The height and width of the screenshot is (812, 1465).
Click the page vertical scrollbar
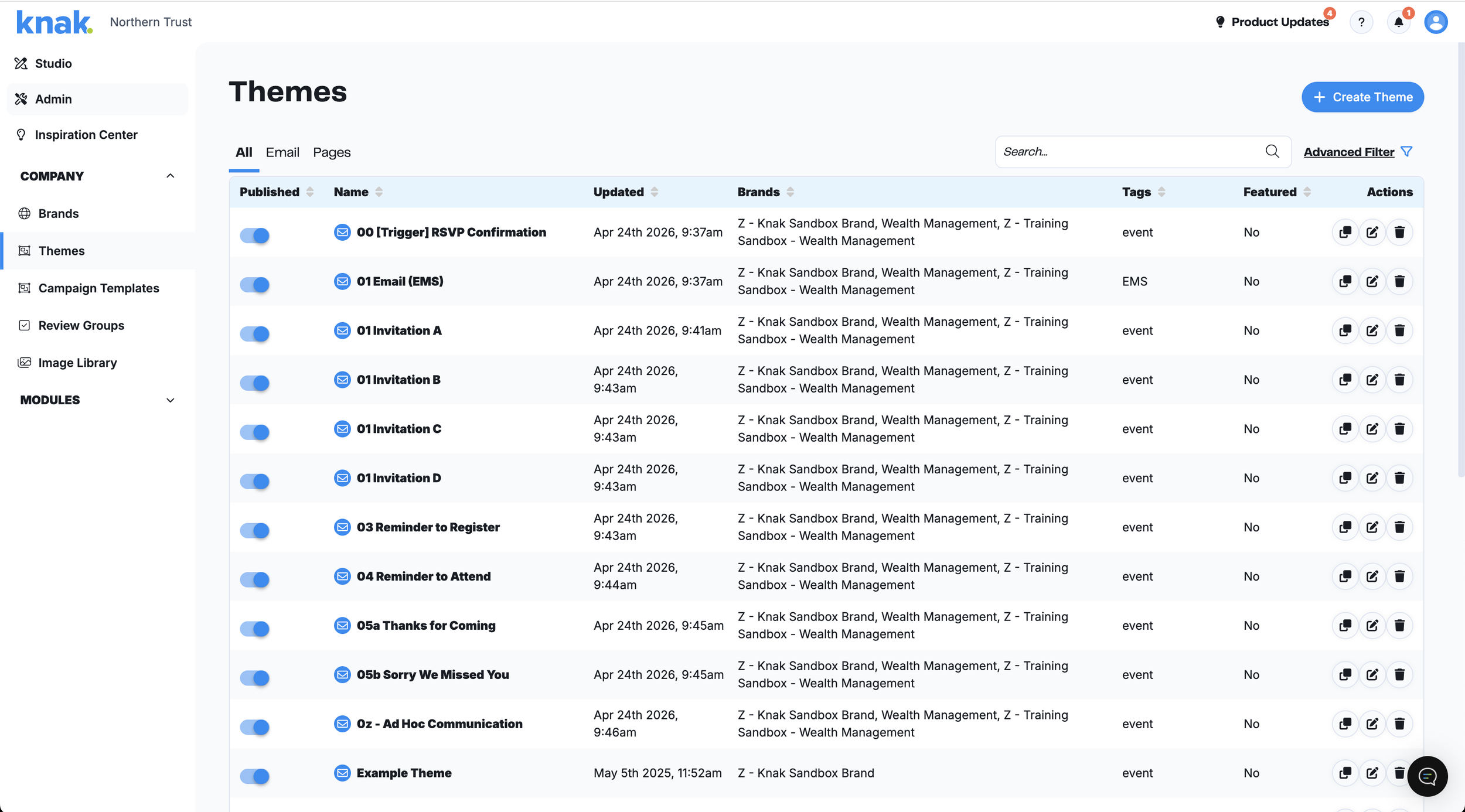point(1461,261)
